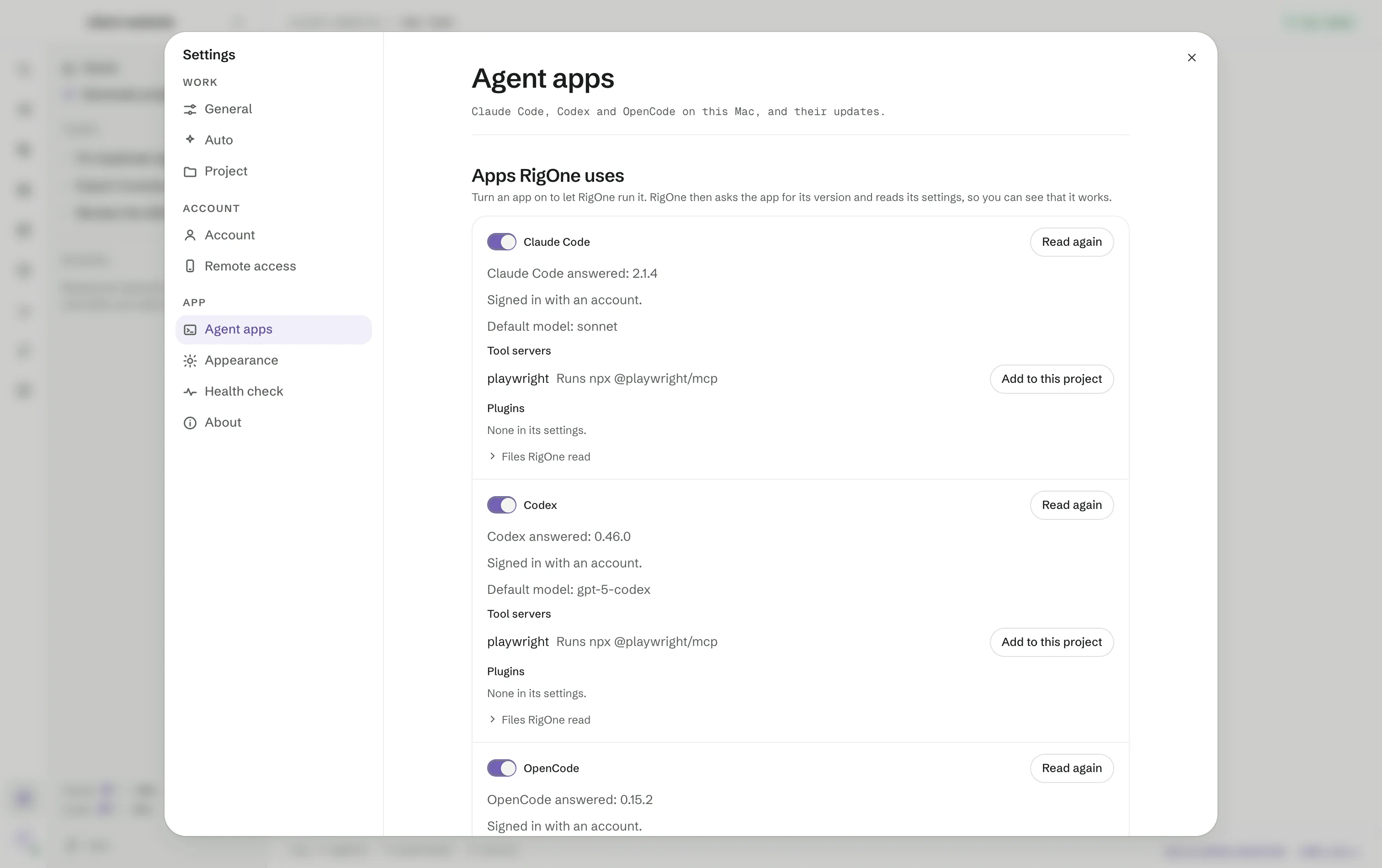Expand Files RigOne read under Claude Code
The image size is (1382, 868).
539,457
